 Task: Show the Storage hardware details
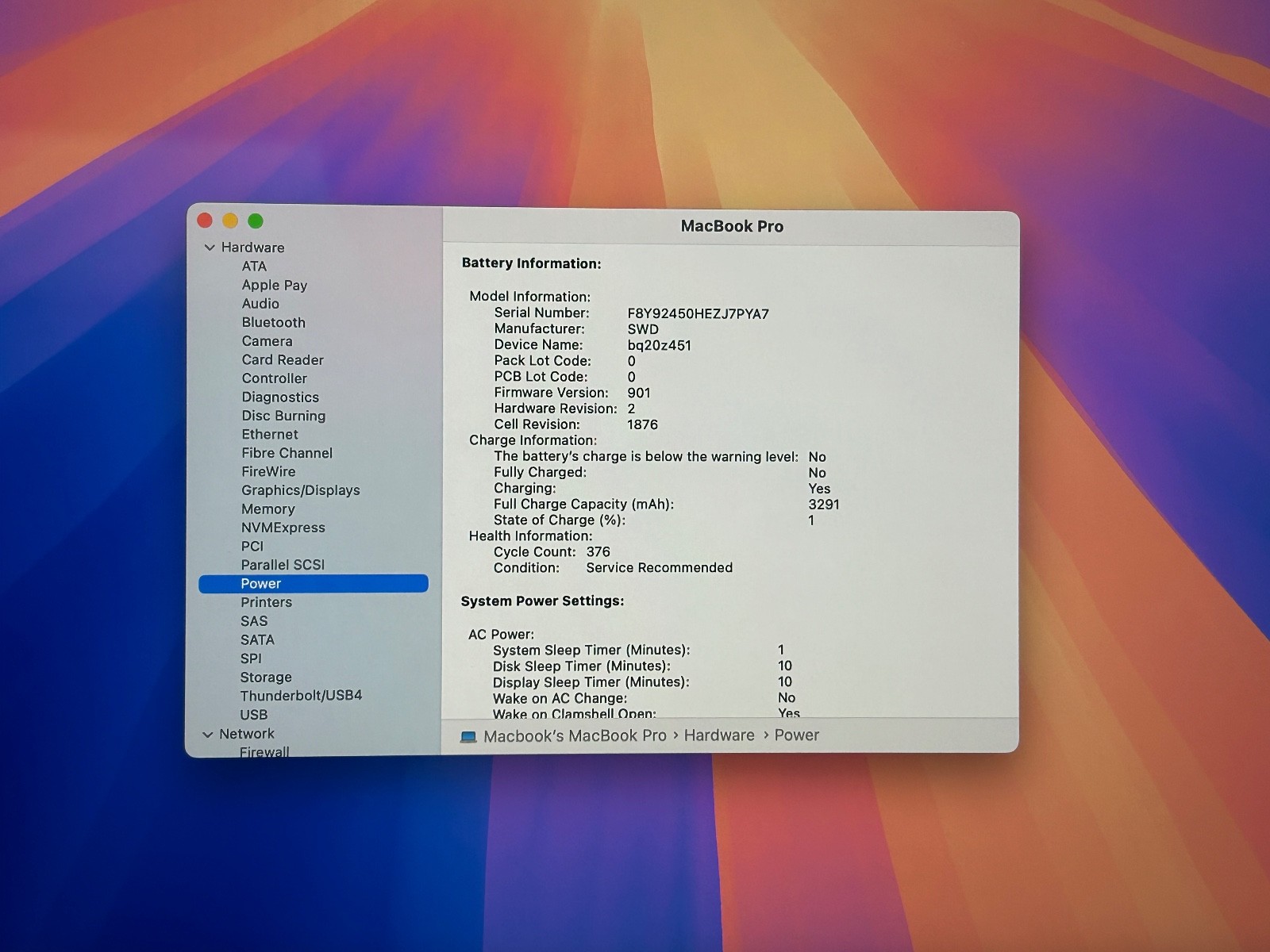pyautogui.click(x=266, y=678)
